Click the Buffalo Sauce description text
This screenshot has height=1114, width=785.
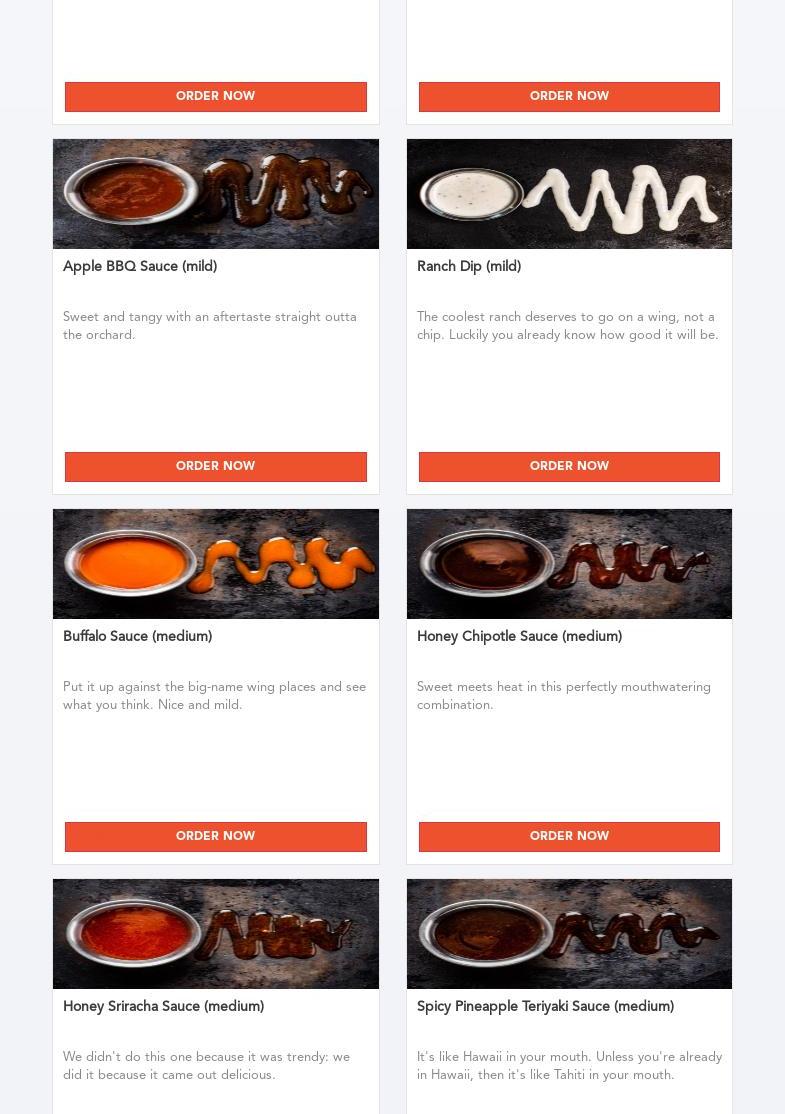pos(214,696)
